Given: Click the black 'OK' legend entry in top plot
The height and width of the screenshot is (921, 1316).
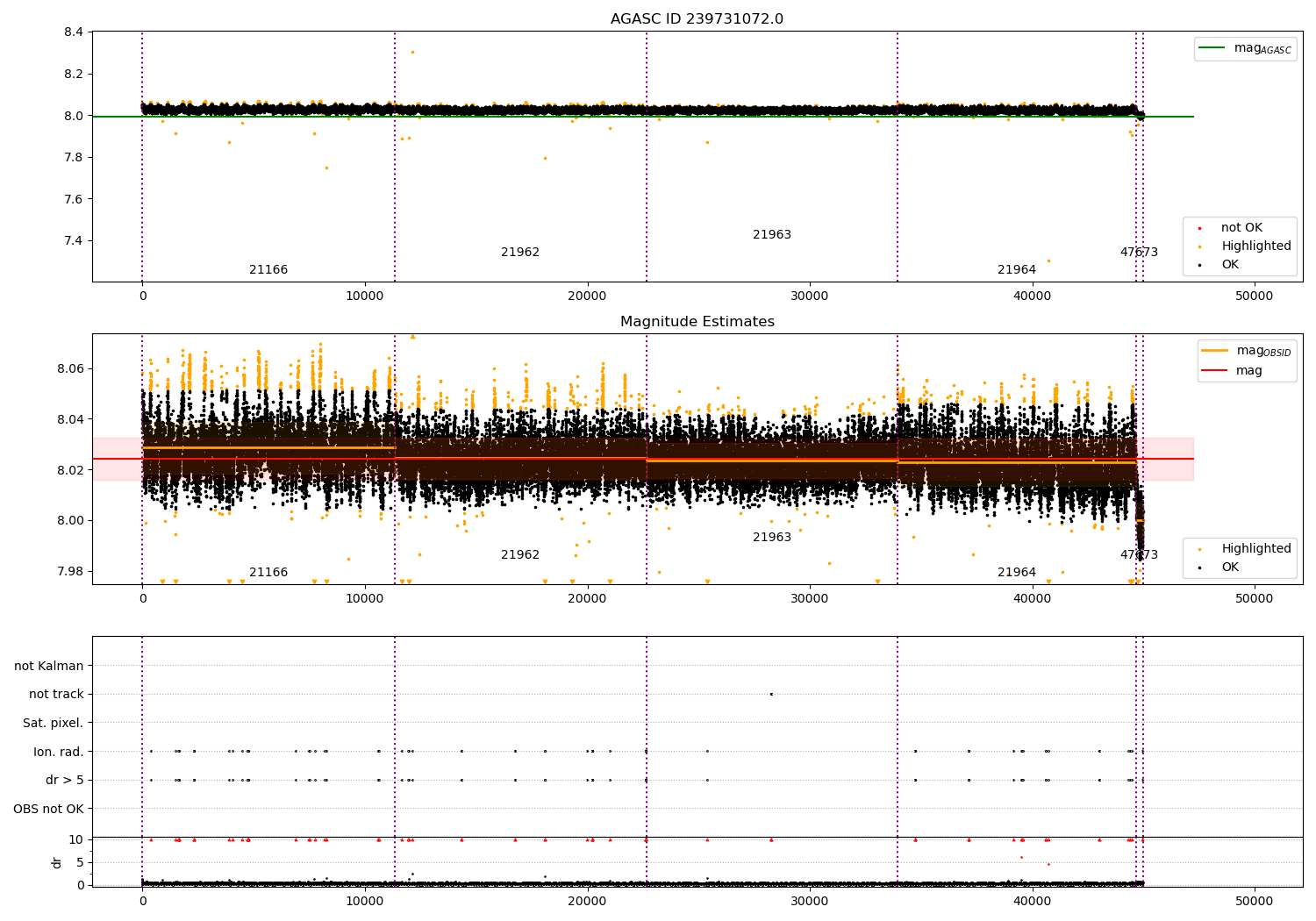Looking at the screenshot, I should click(1229, 265).
